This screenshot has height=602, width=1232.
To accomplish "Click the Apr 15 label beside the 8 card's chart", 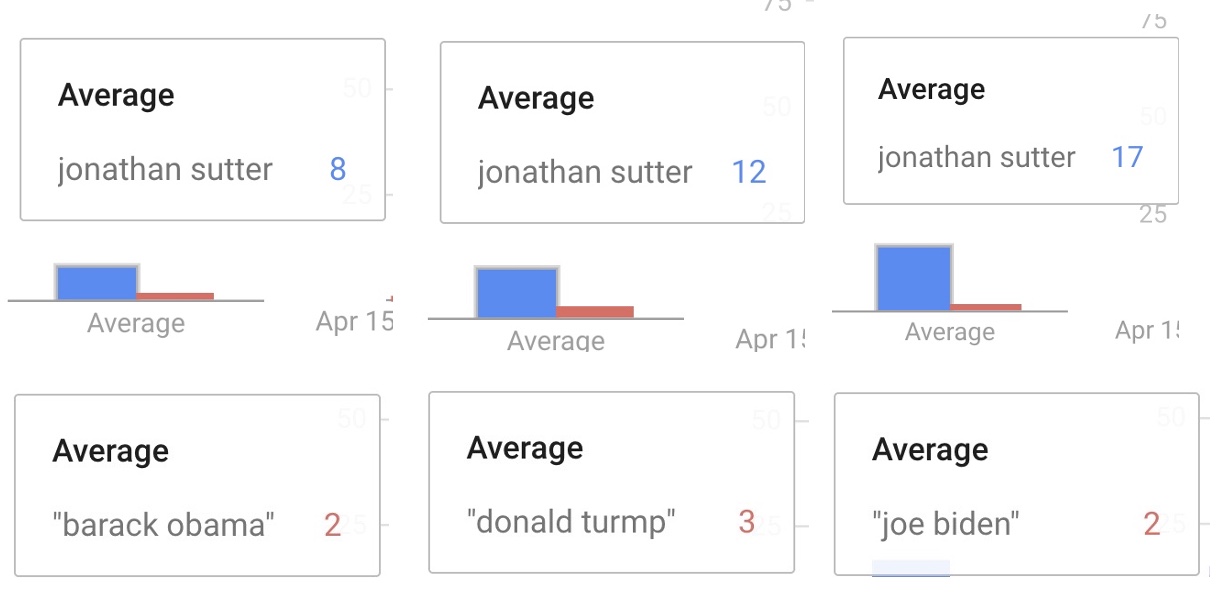I will click(x=354, y=321).
